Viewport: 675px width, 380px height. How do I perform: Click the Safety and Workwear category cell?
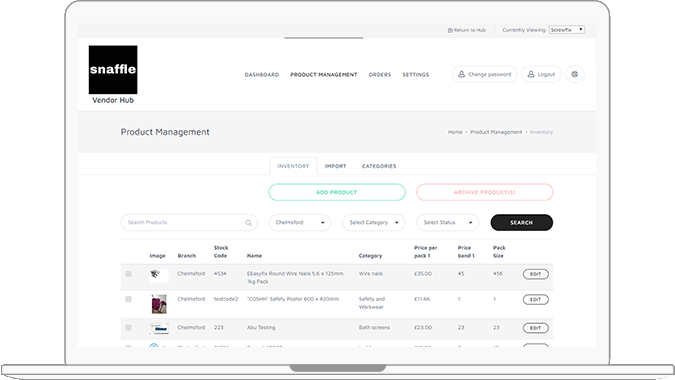pos(372,303)
